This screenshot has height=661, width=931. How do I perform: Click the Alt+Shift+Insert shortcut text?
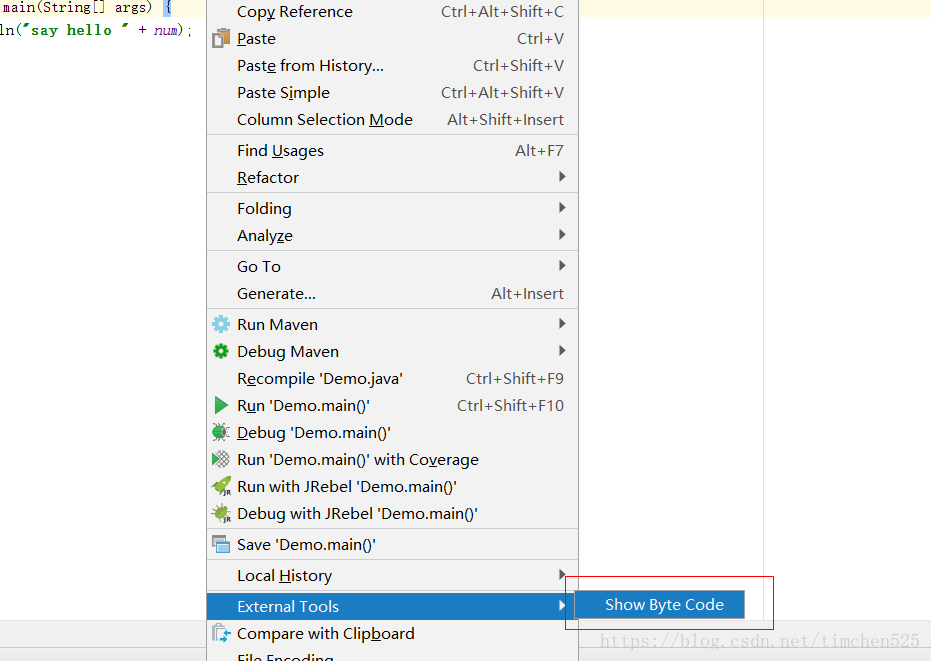click(505, 119)
